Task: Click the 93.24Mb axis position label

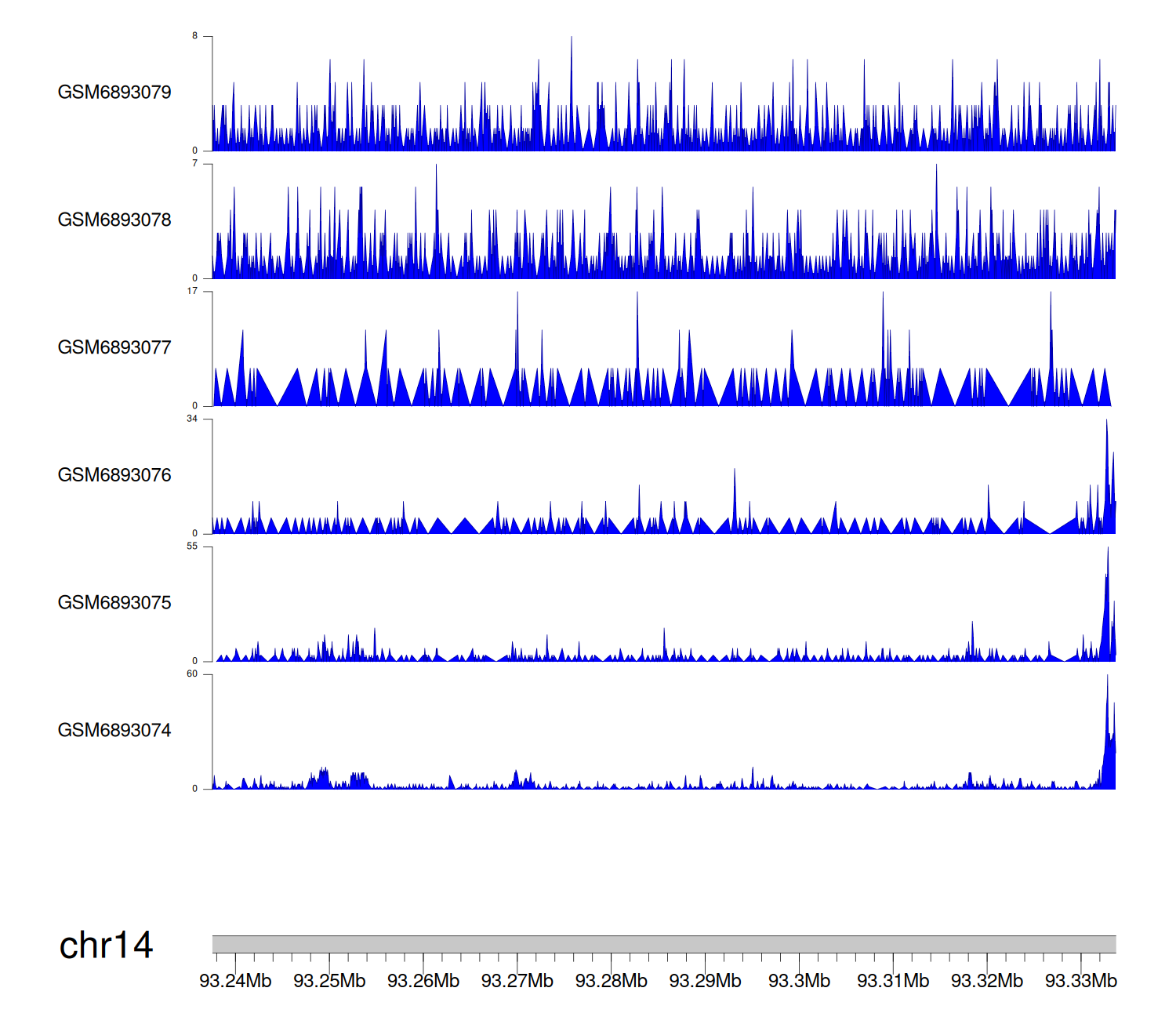Action: 235,981
